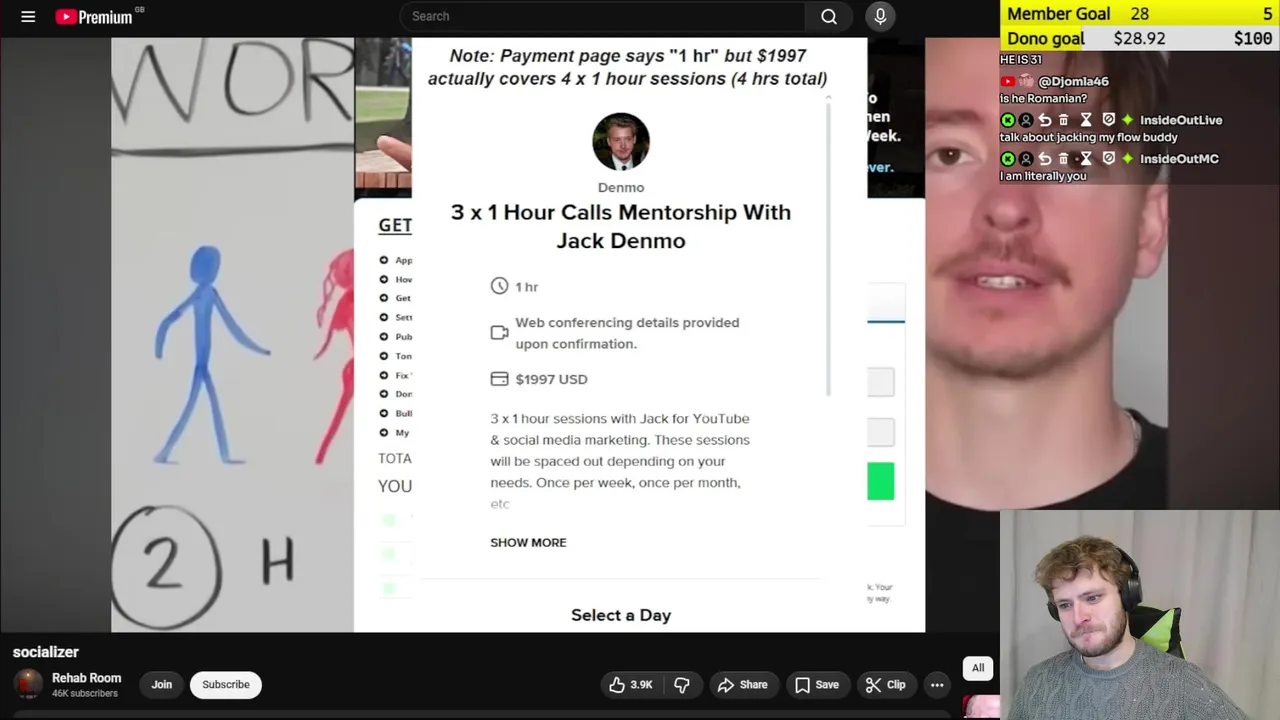Timeout InsideOutMC via the hourglass icon
The image size is (1280, 720).
[1086, 159]
